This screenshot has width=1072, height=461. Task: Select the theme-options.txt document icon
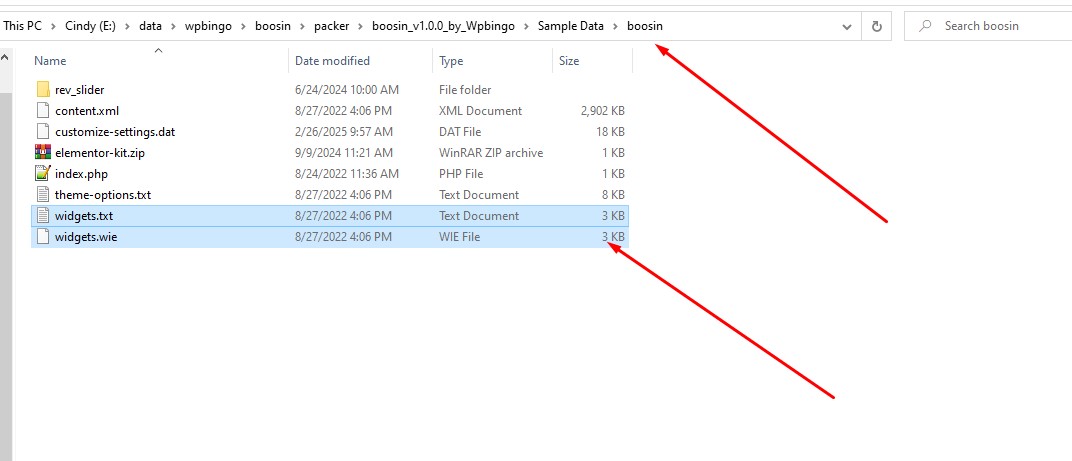pos(43,195)
